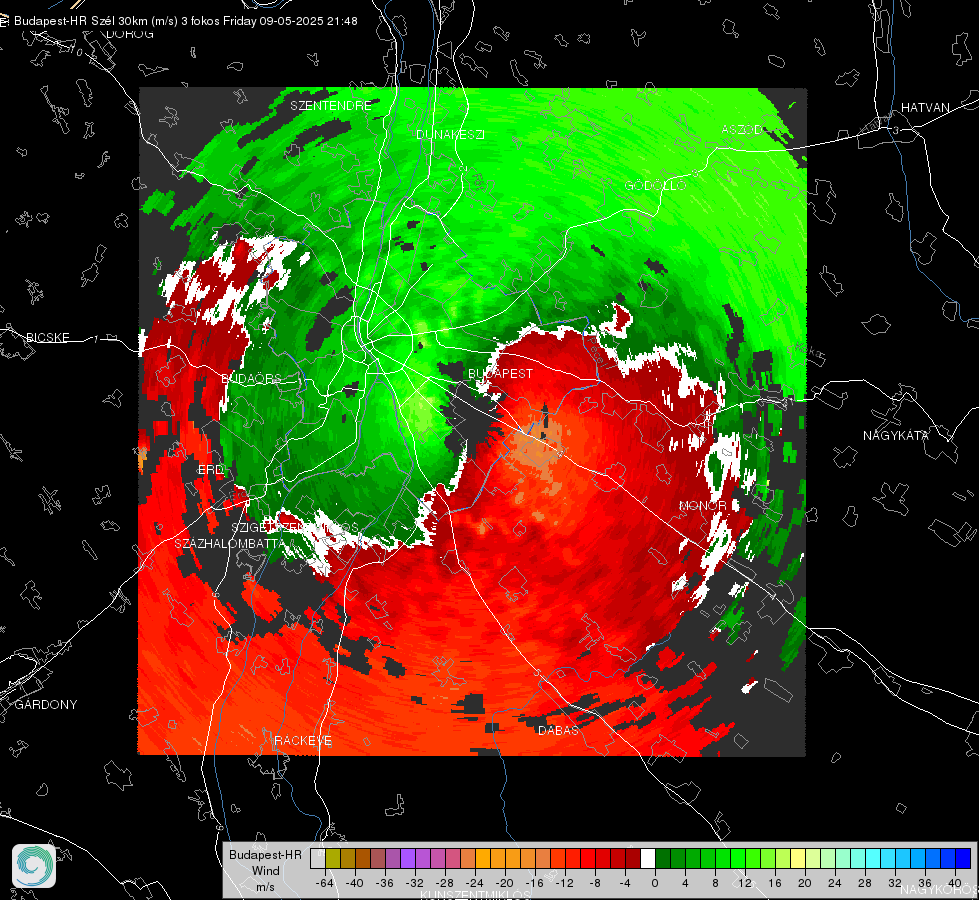Click the DOROG town label
This screenshot has height=900, width=979.
point(130,34)
